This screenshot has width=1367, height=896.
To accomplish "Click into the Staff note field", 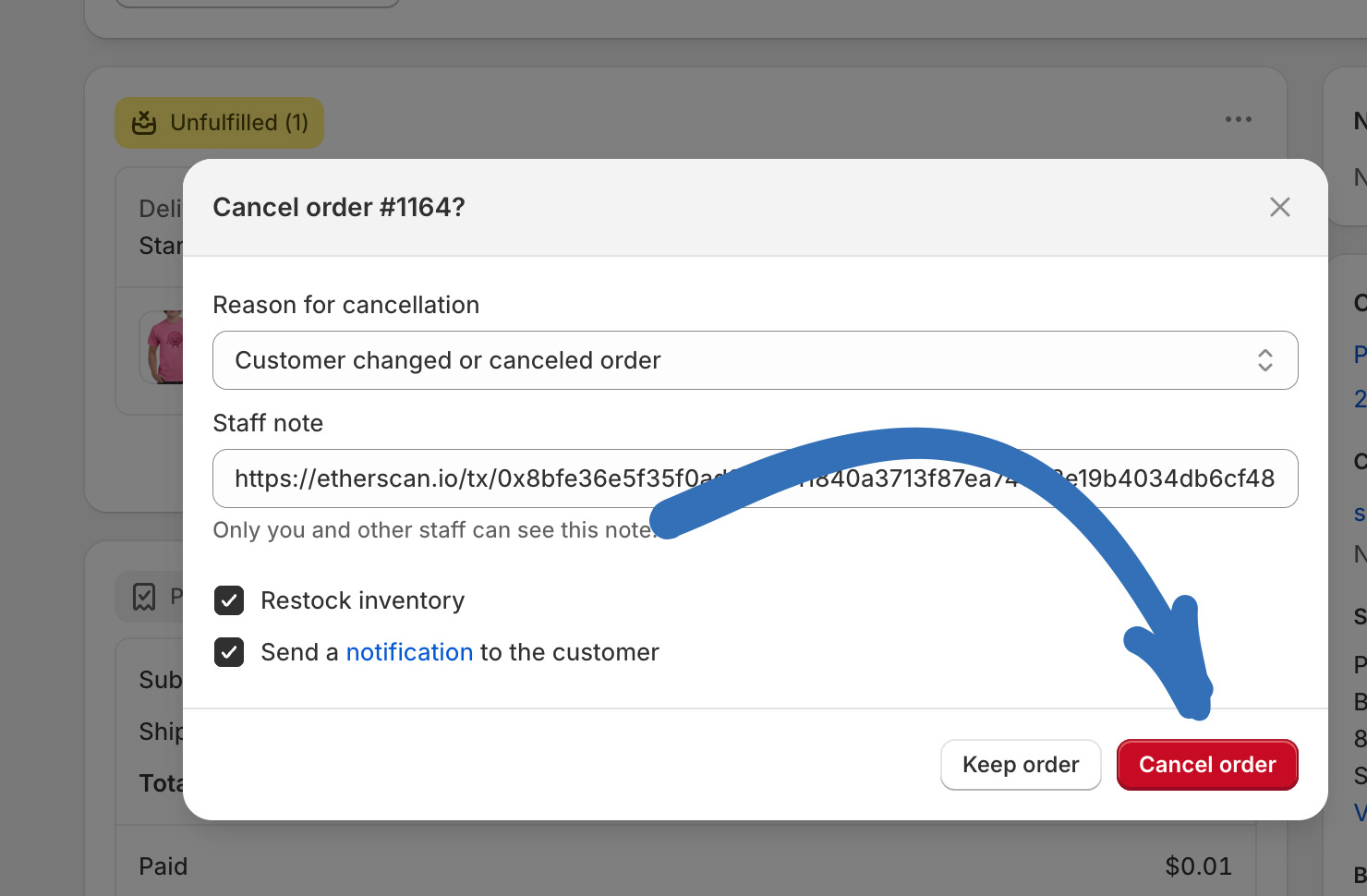I will pos(755,478).
